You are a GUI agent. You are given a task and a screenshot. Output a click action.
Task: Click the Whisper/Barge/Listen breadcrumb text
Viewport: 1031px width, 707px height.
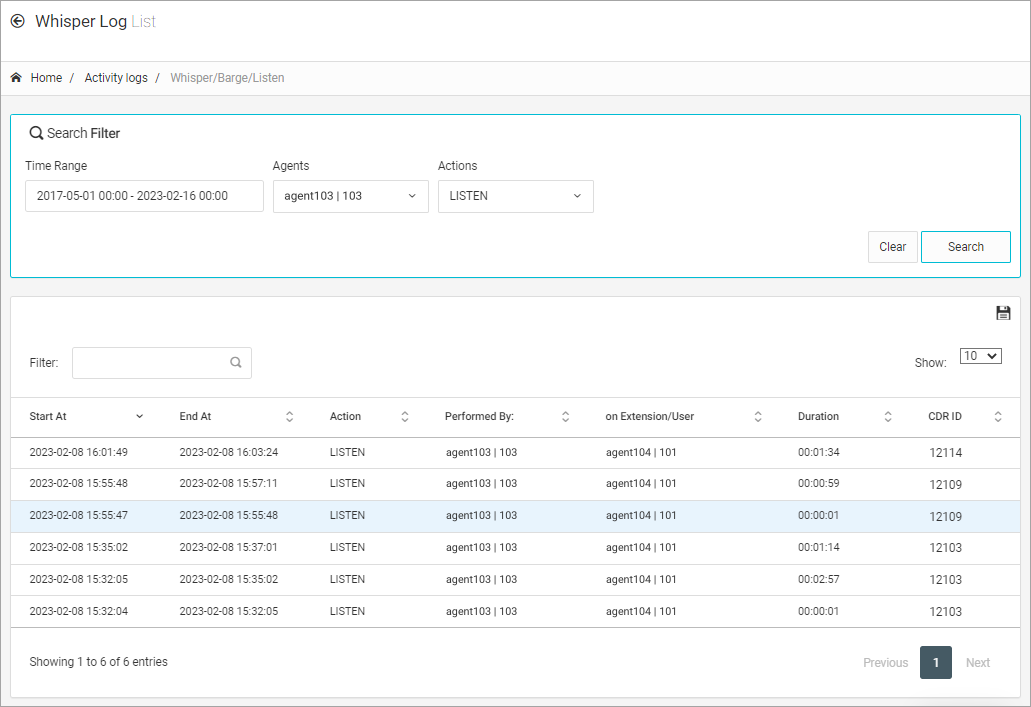click(x=228, y=78)
